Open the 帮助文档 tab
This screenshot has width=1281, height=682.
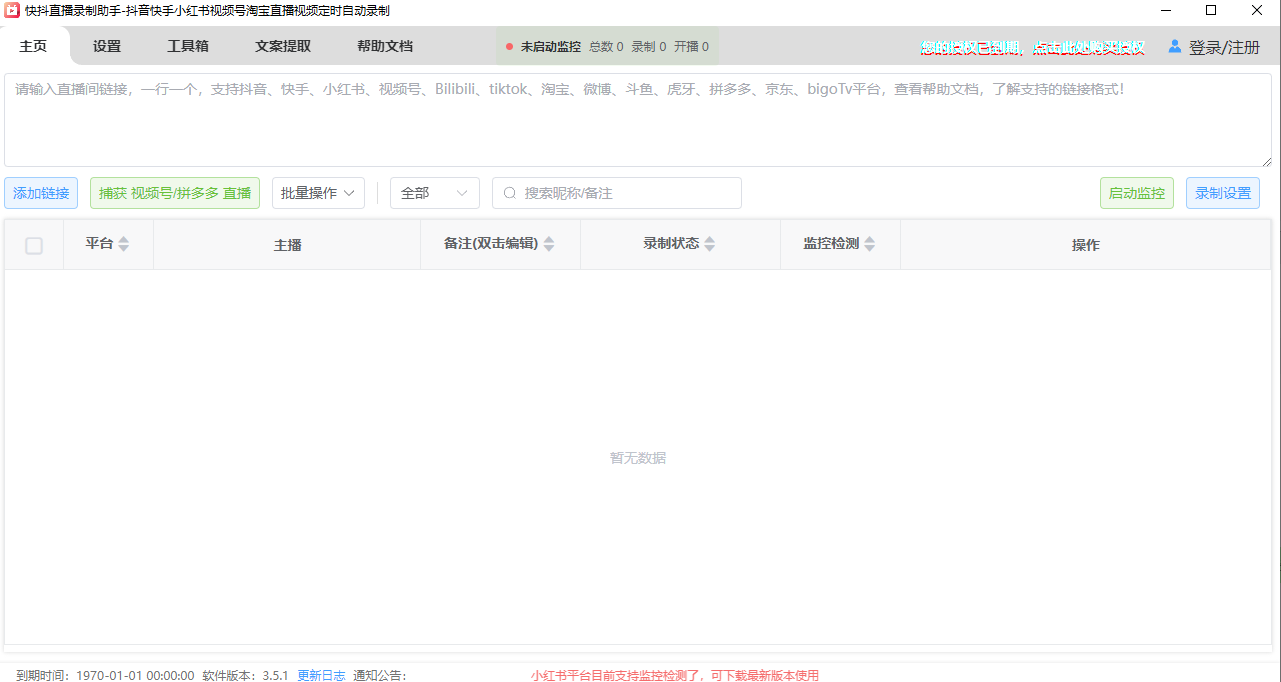tap(385, 46)
